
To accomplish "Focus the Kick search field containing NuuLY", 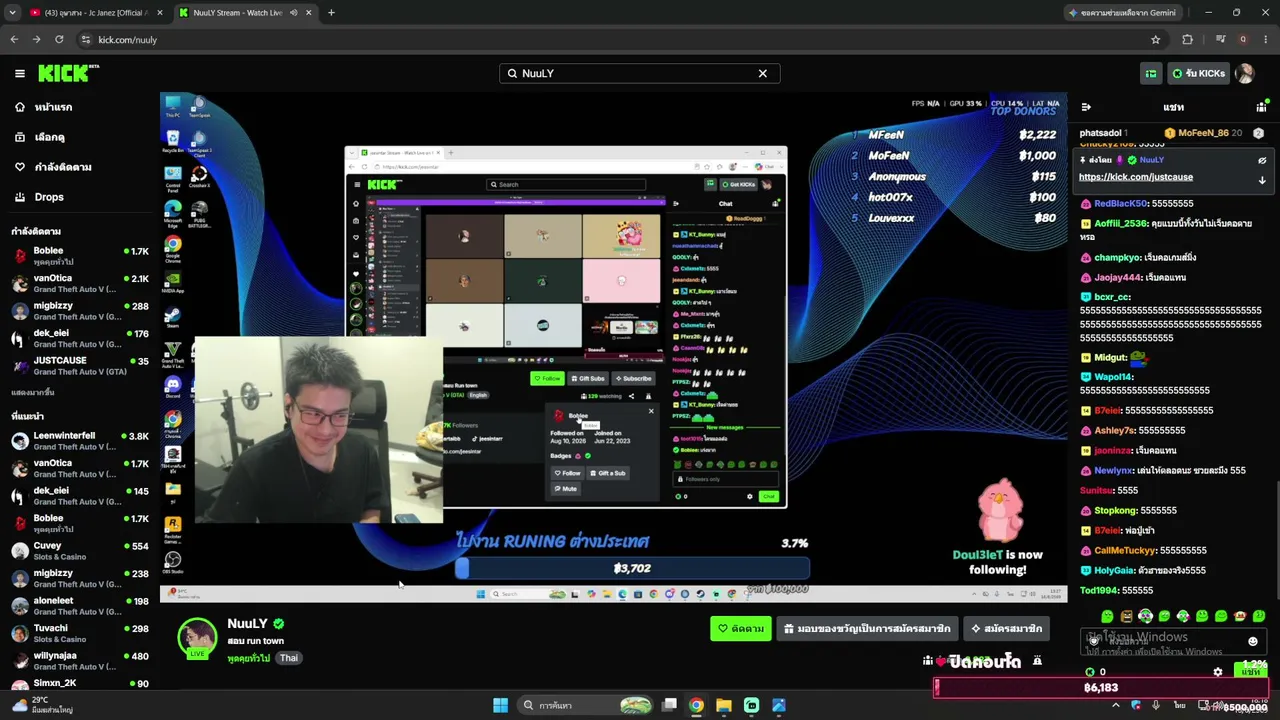I will pyautogui.click(x=639, y=73).
